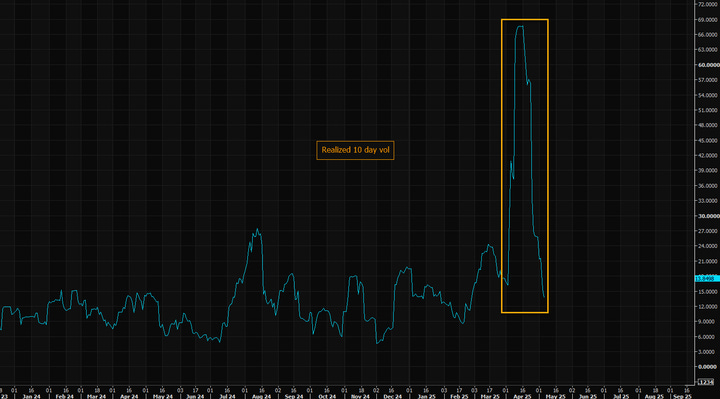Screen dimensions: 720x399
Task: Click the Dec 24 month label
Action: point(392,396)
